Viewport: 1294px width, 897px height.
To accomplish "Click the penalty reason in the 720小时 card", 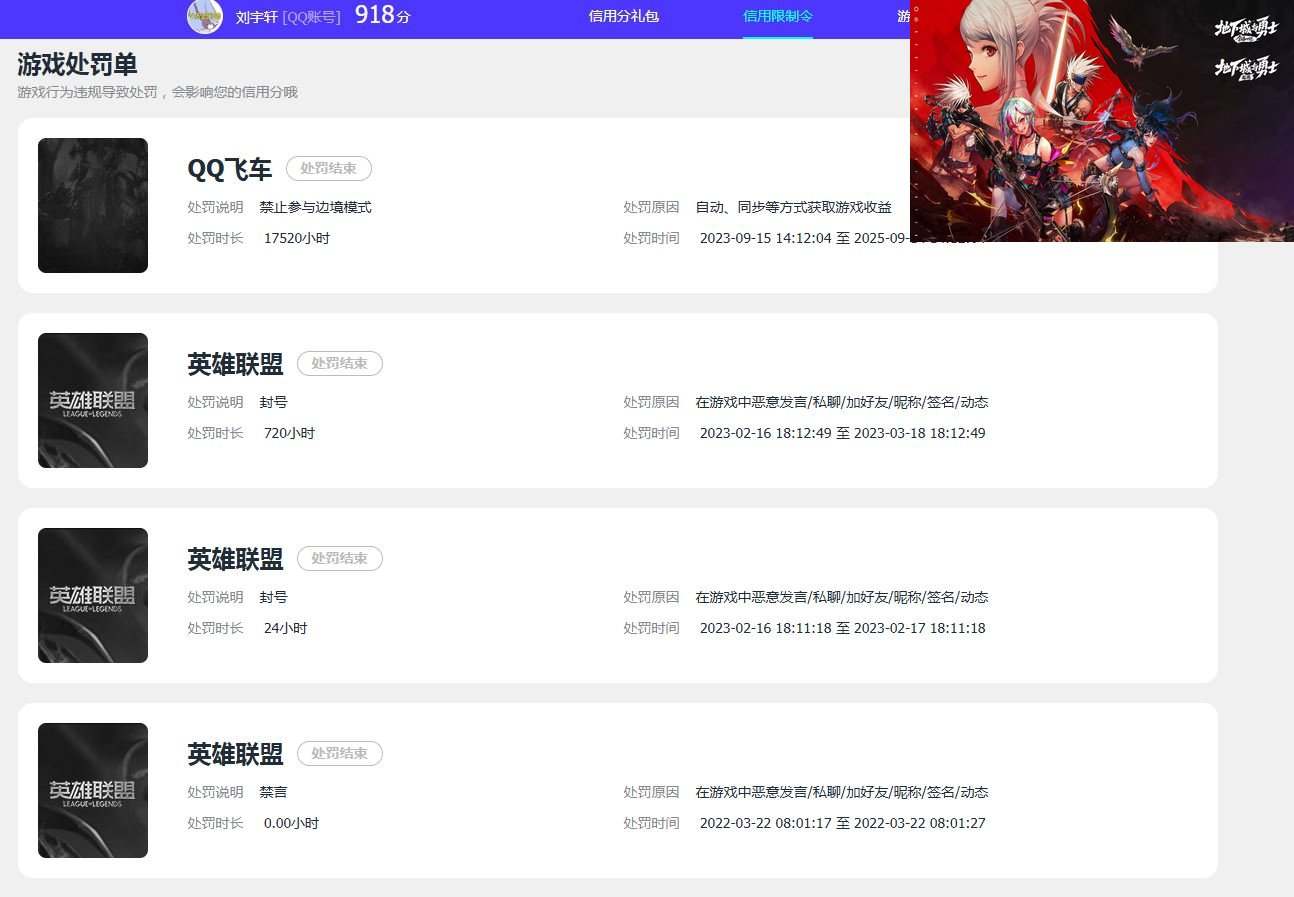I will (842, 402).
